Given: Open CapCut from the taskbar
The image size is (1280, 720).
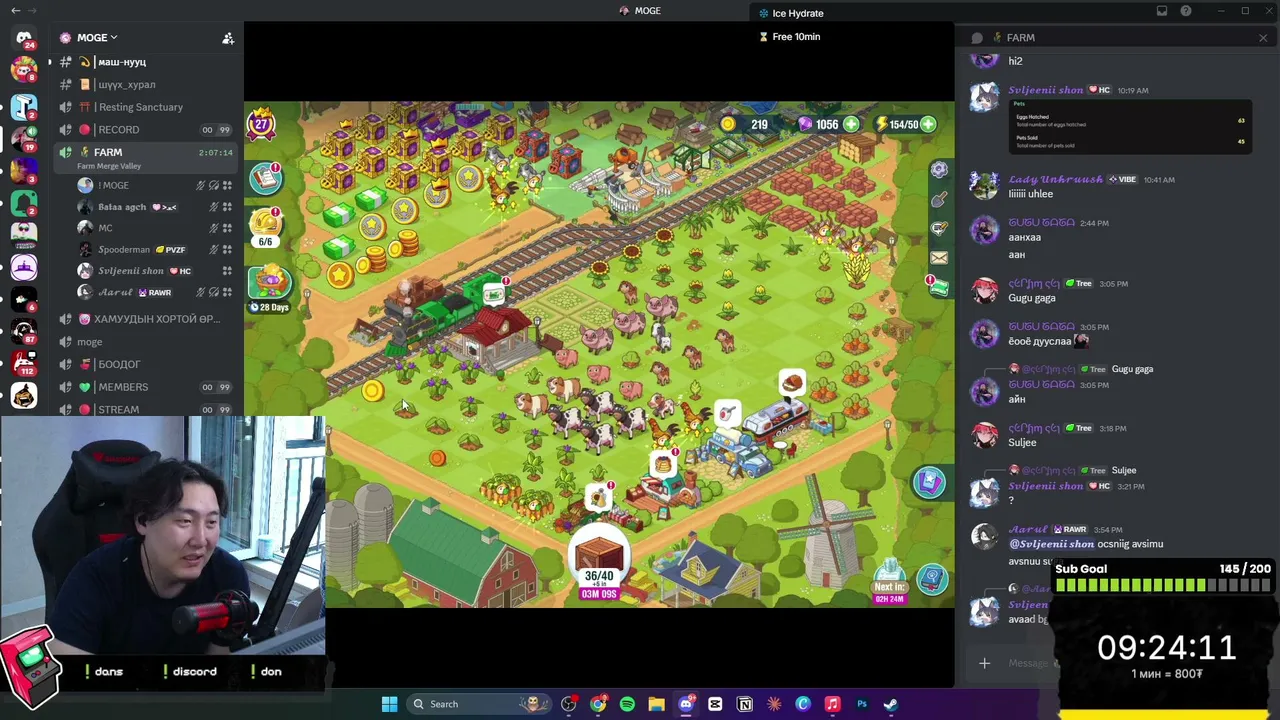Looking at the screenshot, I should tap(715, 704).
